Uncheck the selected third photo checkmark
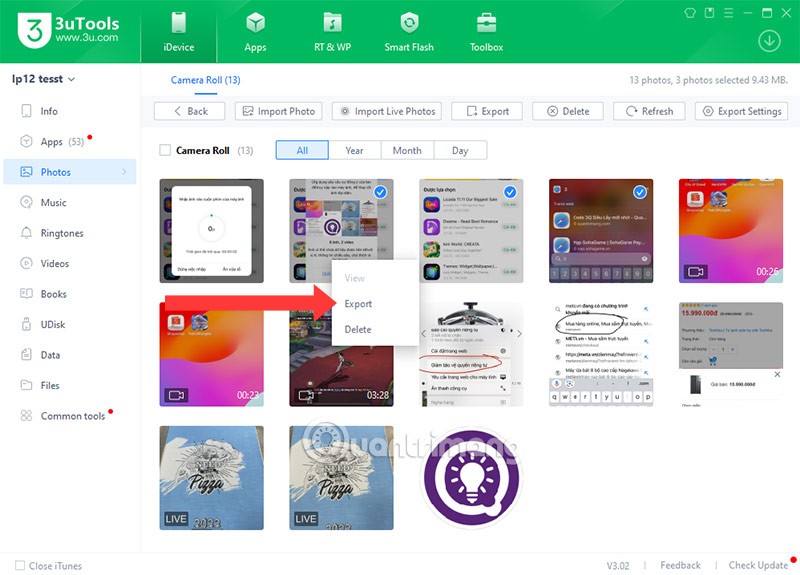This screenshot has height=575, width=800. (510, 192)
